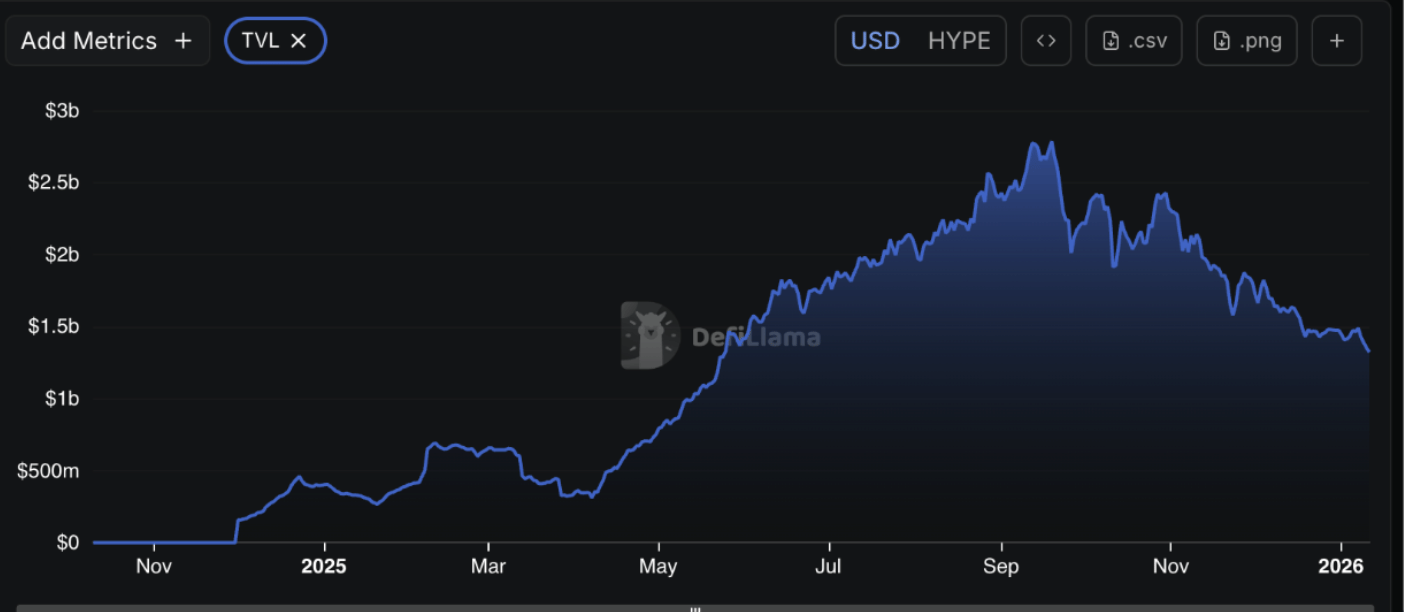Click the plus icon beside Add Metrics

pyautogui.click(x=183, y=41)
